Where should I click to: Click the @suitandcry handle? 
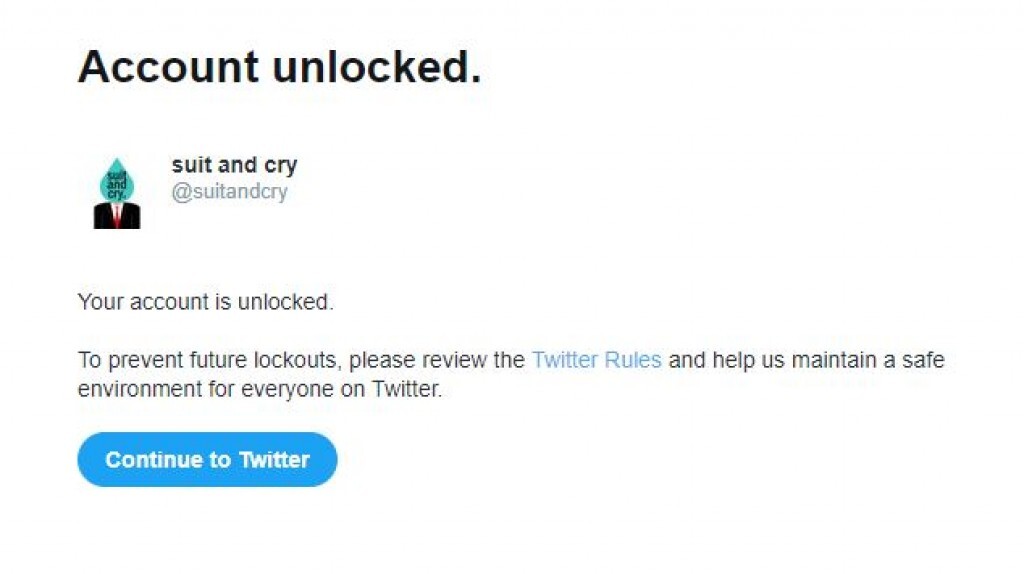229,192
